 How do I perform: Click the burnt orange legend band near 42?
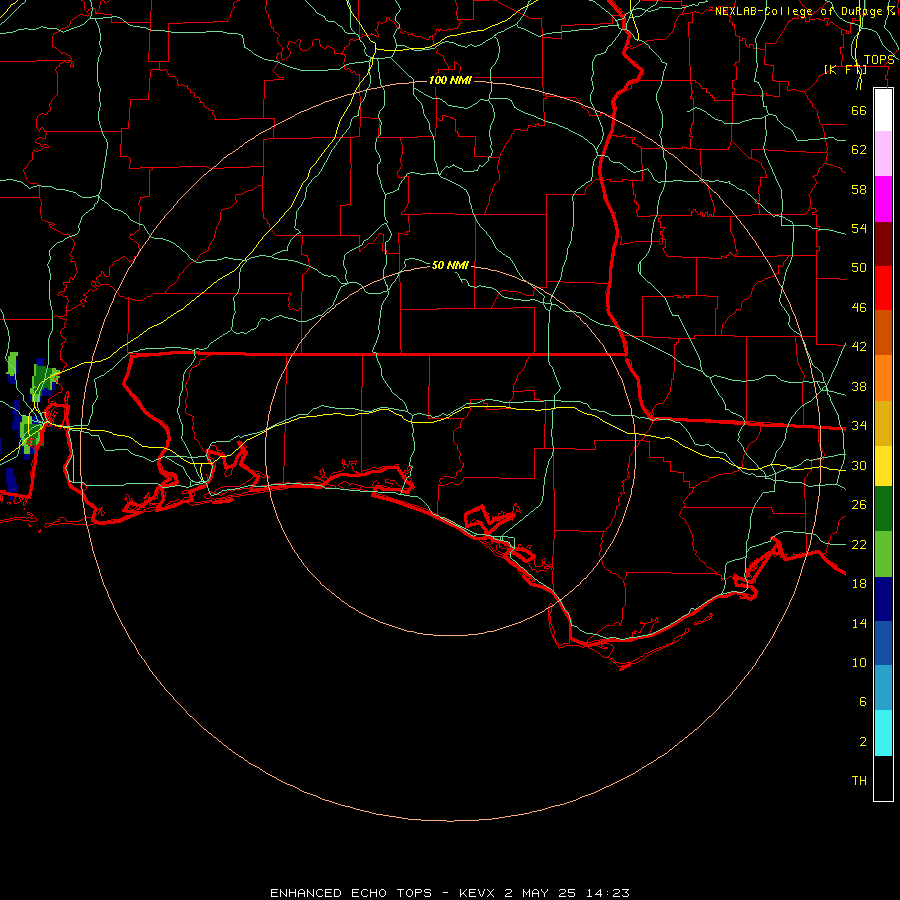tap(883, 333)
